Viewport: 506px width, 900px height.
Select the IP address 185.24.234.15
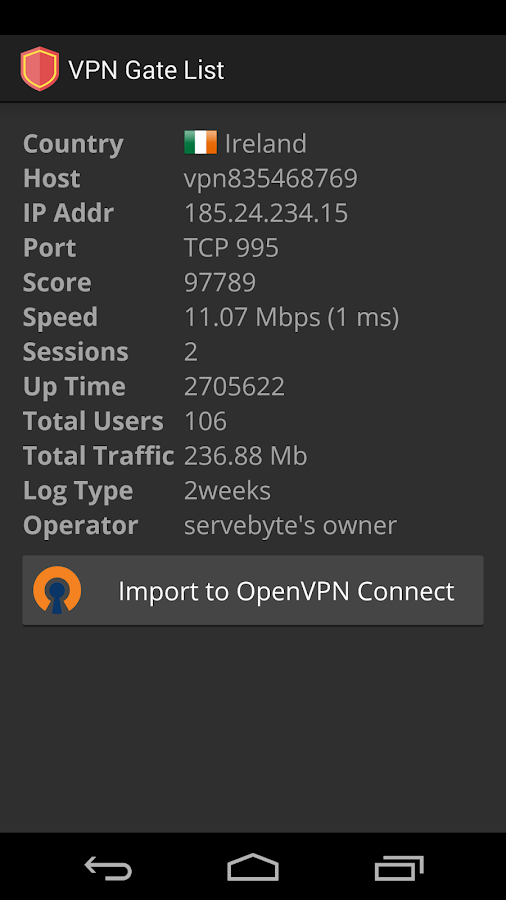click(266, 213)
